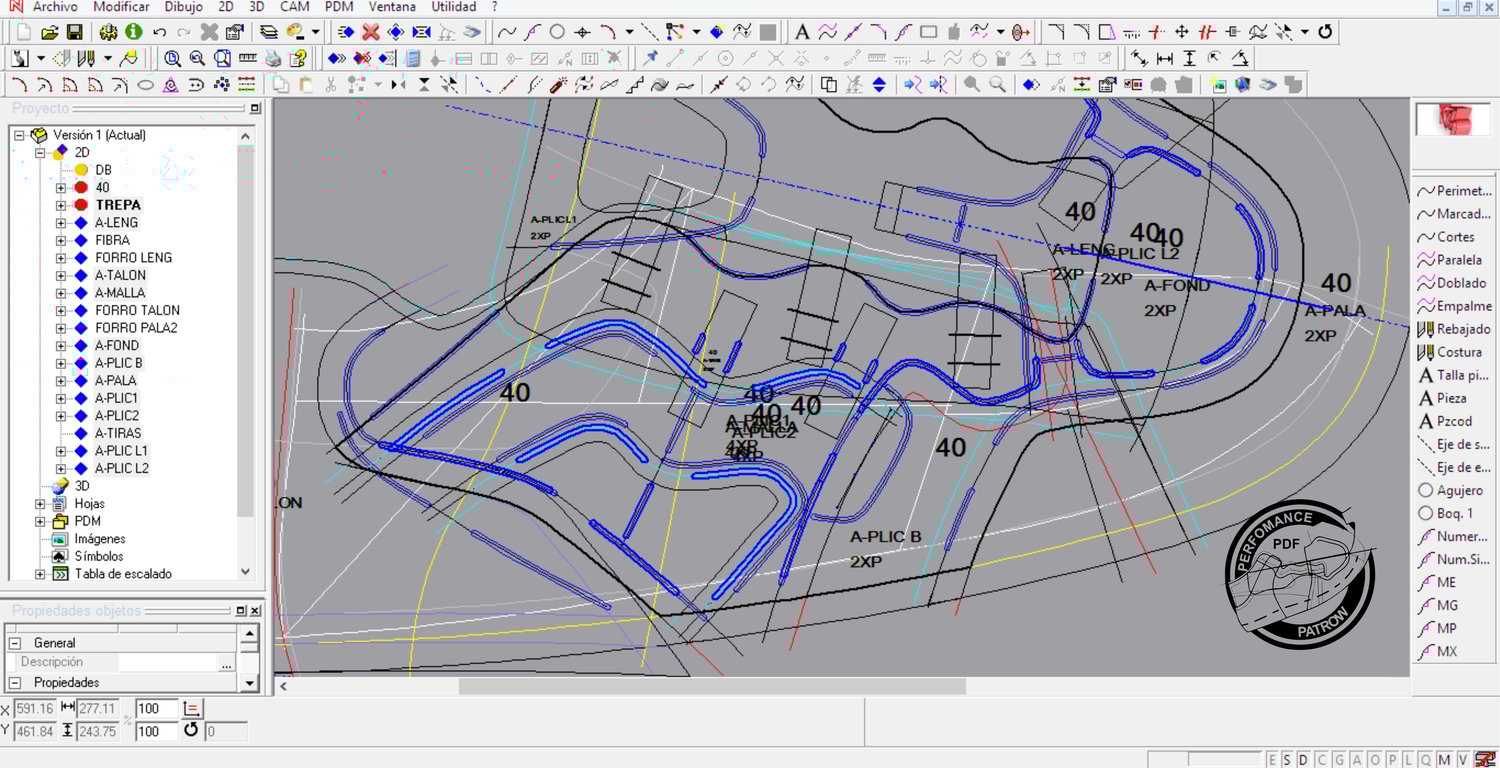This screenshot has height=768, width=1500.
Task: Click the rectangle shape tool
Action: coord(928,32)
